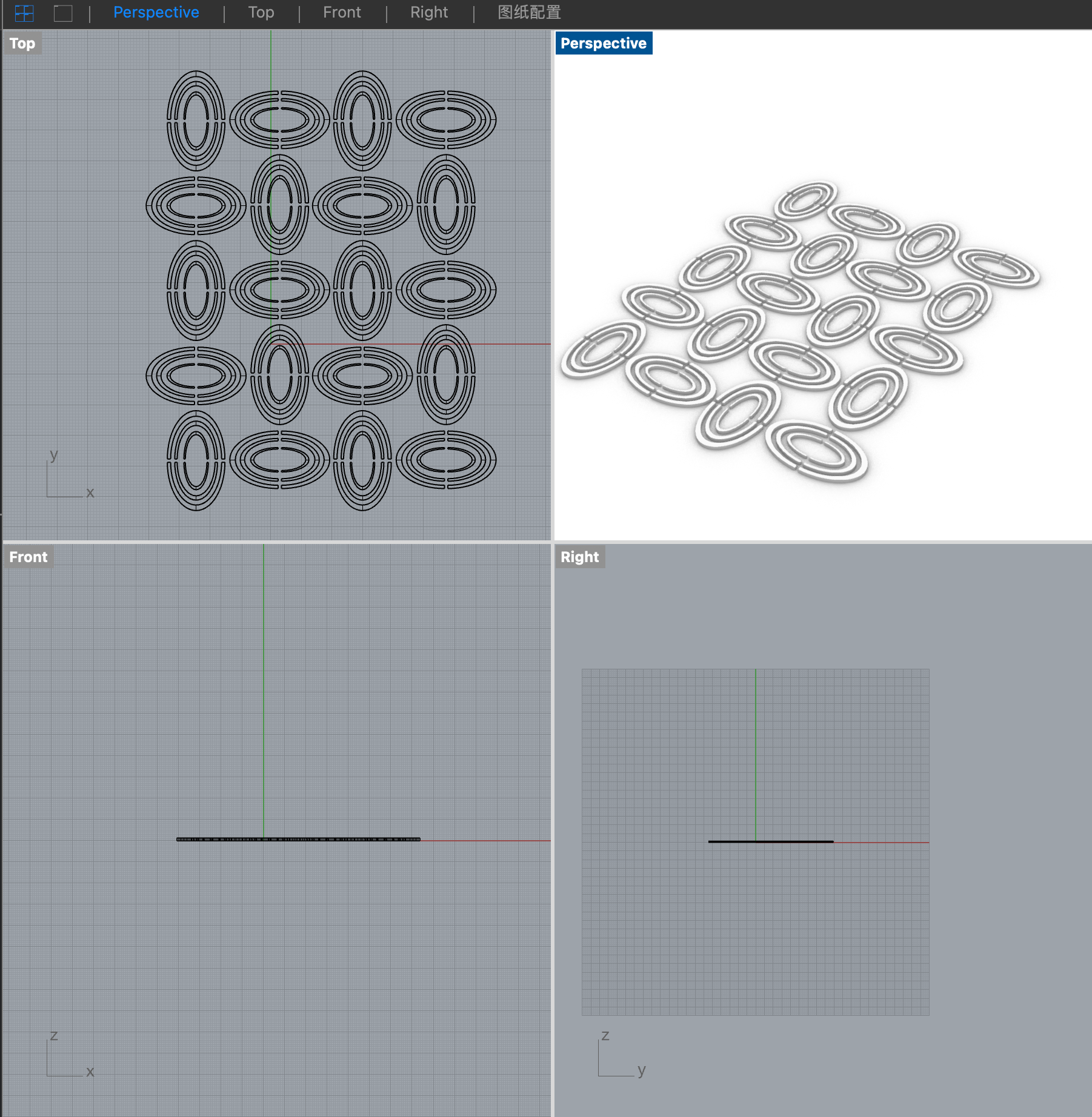Switch to the Front tab
Image resolution: width=1092 pixels, height=1117 pixels.
[x=342, y=12]
